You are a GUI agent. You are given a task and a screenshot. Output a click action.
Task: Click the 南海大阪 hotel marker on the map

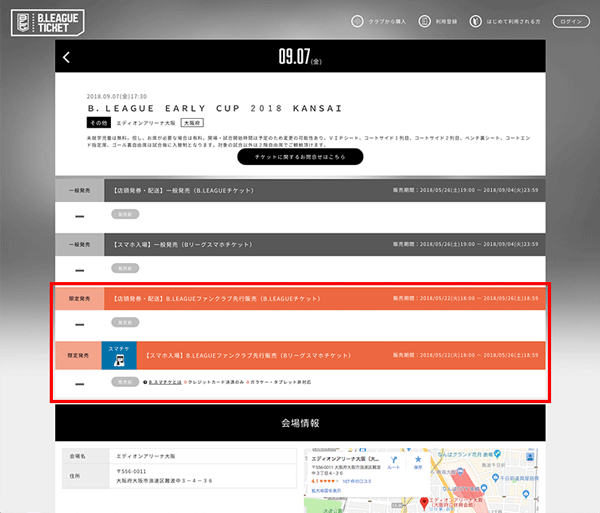(x=461, y=471)
